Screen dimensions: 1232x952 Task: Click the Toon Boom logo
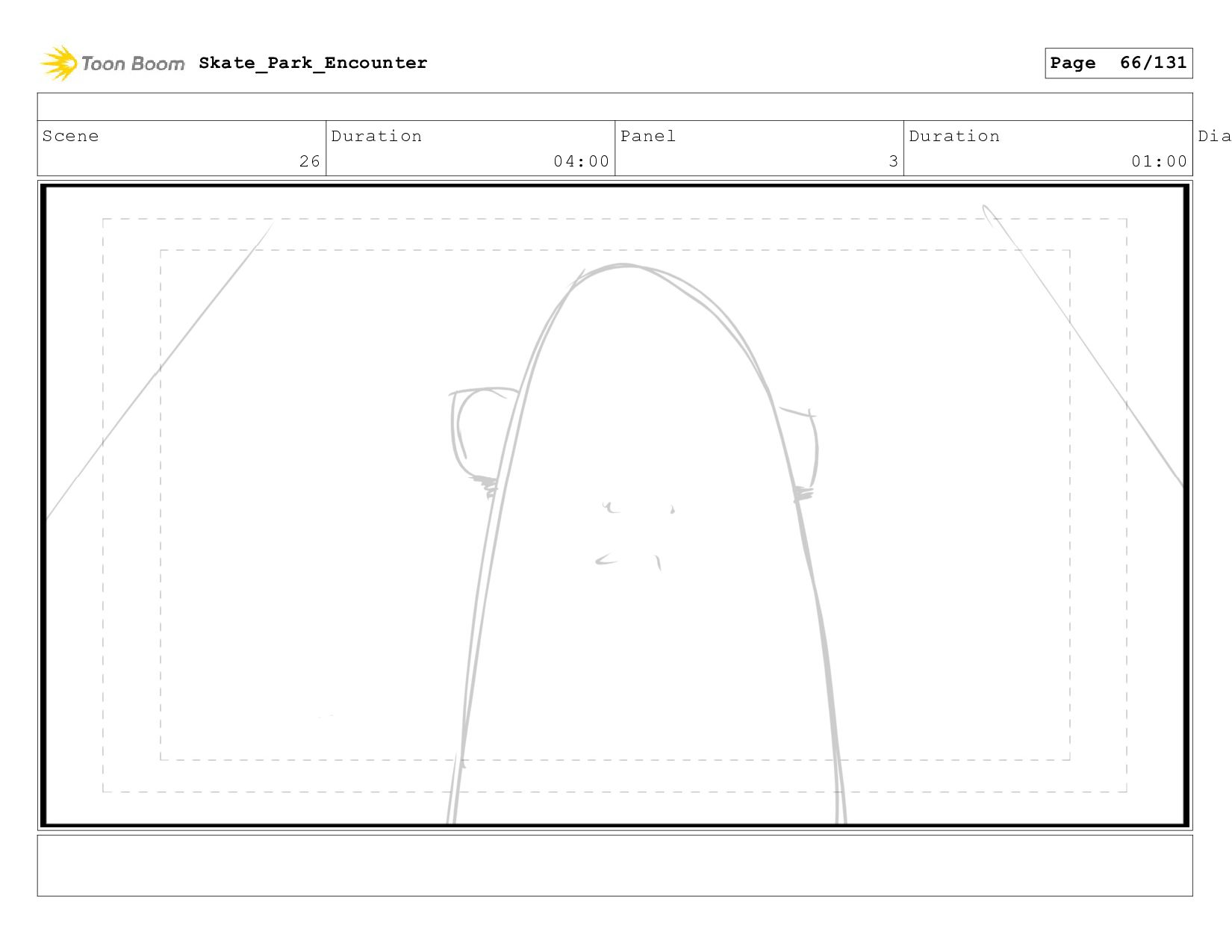(x=112, y=63)
